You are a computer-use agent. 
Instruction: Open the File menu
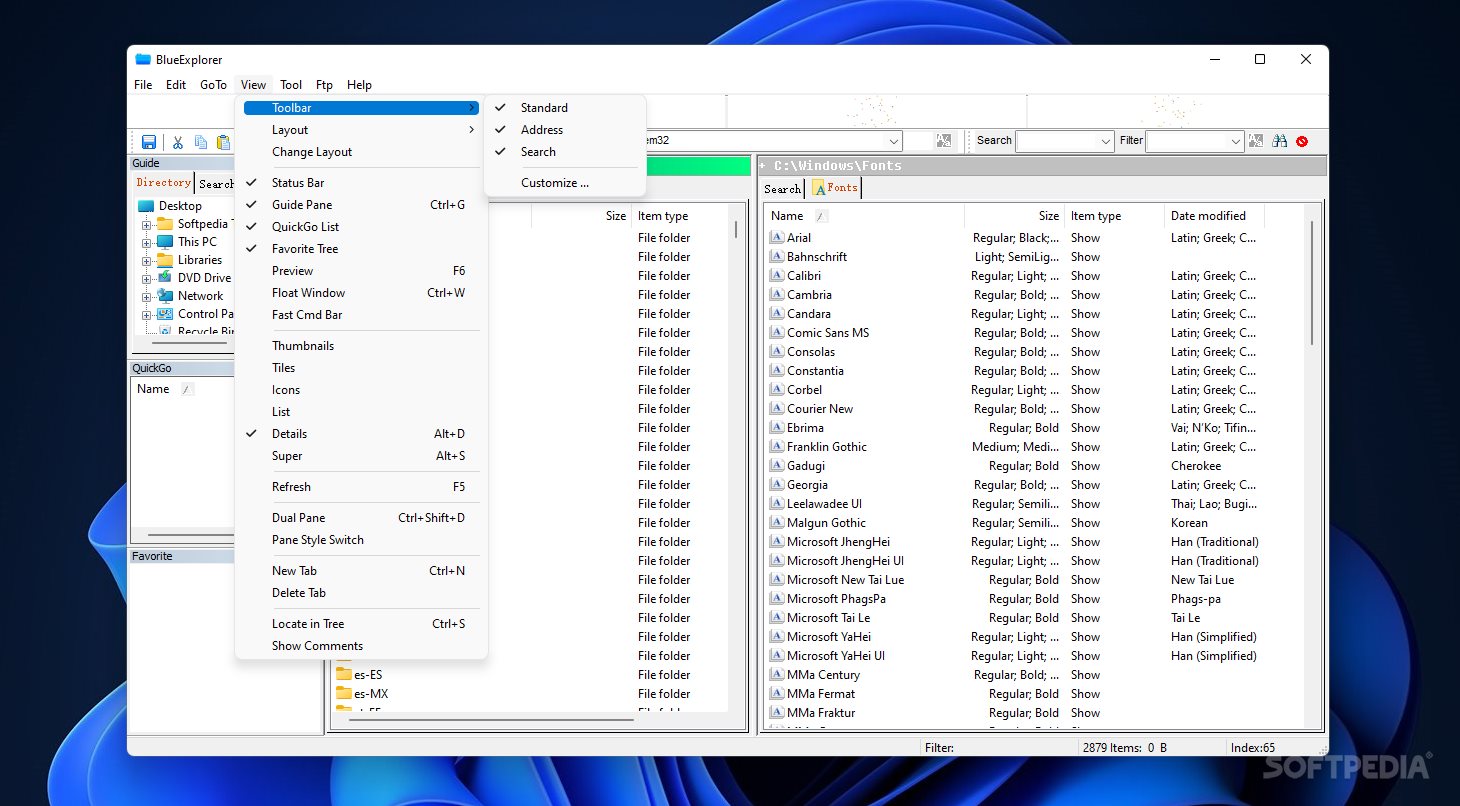143,85
